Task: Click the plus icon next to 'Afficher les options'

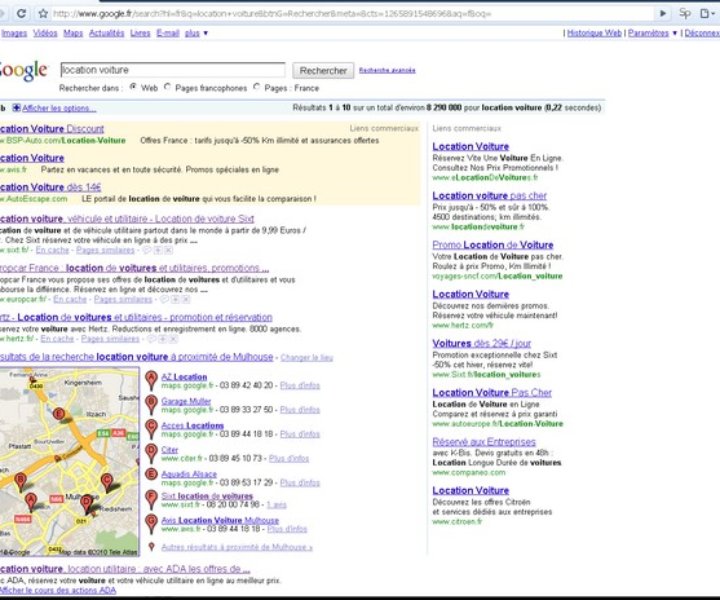Action: pyautogui.click(x=15, y=107)
